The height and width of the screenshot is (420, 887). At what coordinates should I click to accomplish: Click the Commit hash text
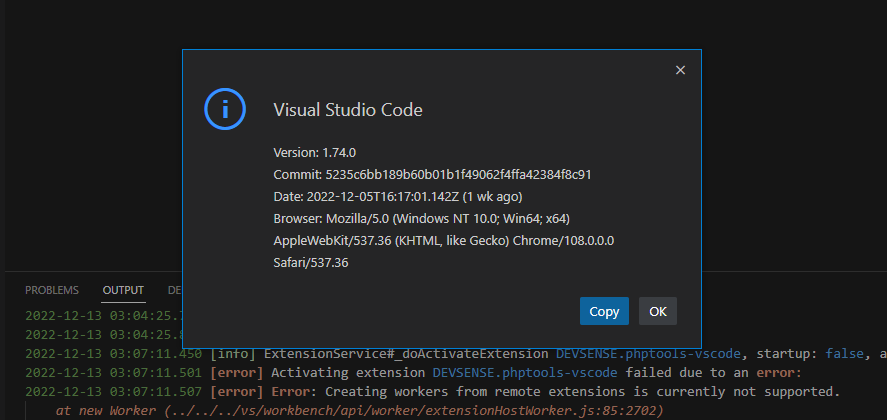432,174
